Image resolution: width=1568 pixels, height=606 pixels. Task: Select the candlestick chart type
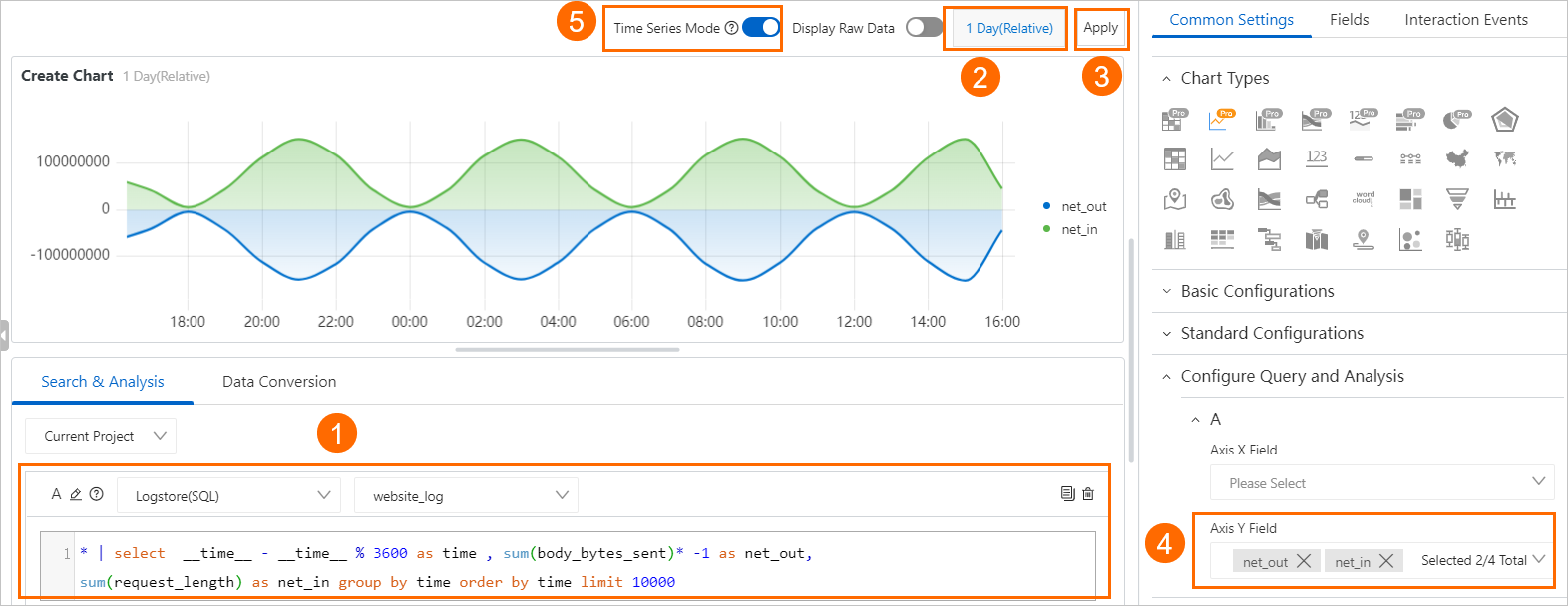1457,239
